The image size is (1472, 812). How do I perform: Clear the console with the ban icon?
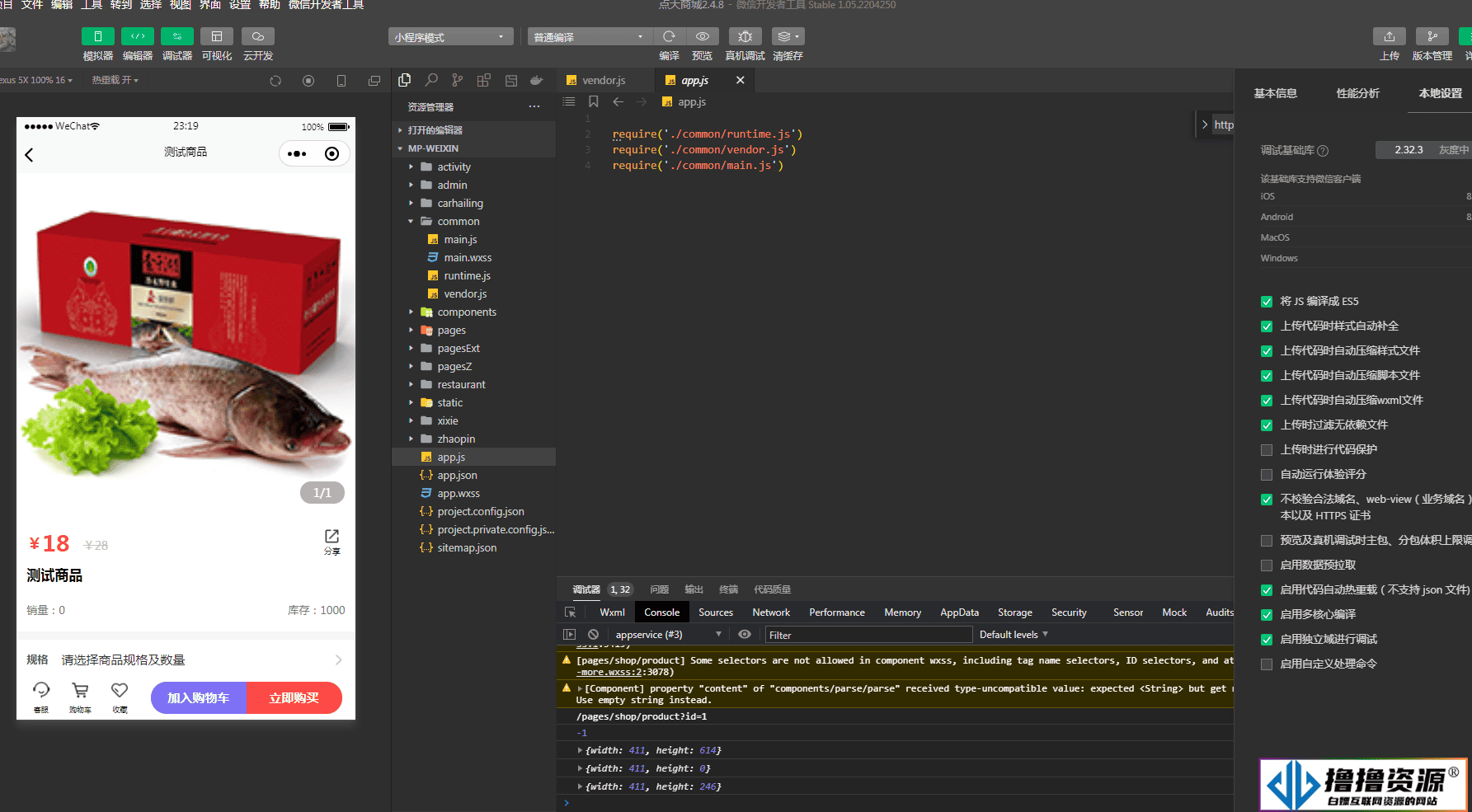pyautogui.click(x=593, y=635)
